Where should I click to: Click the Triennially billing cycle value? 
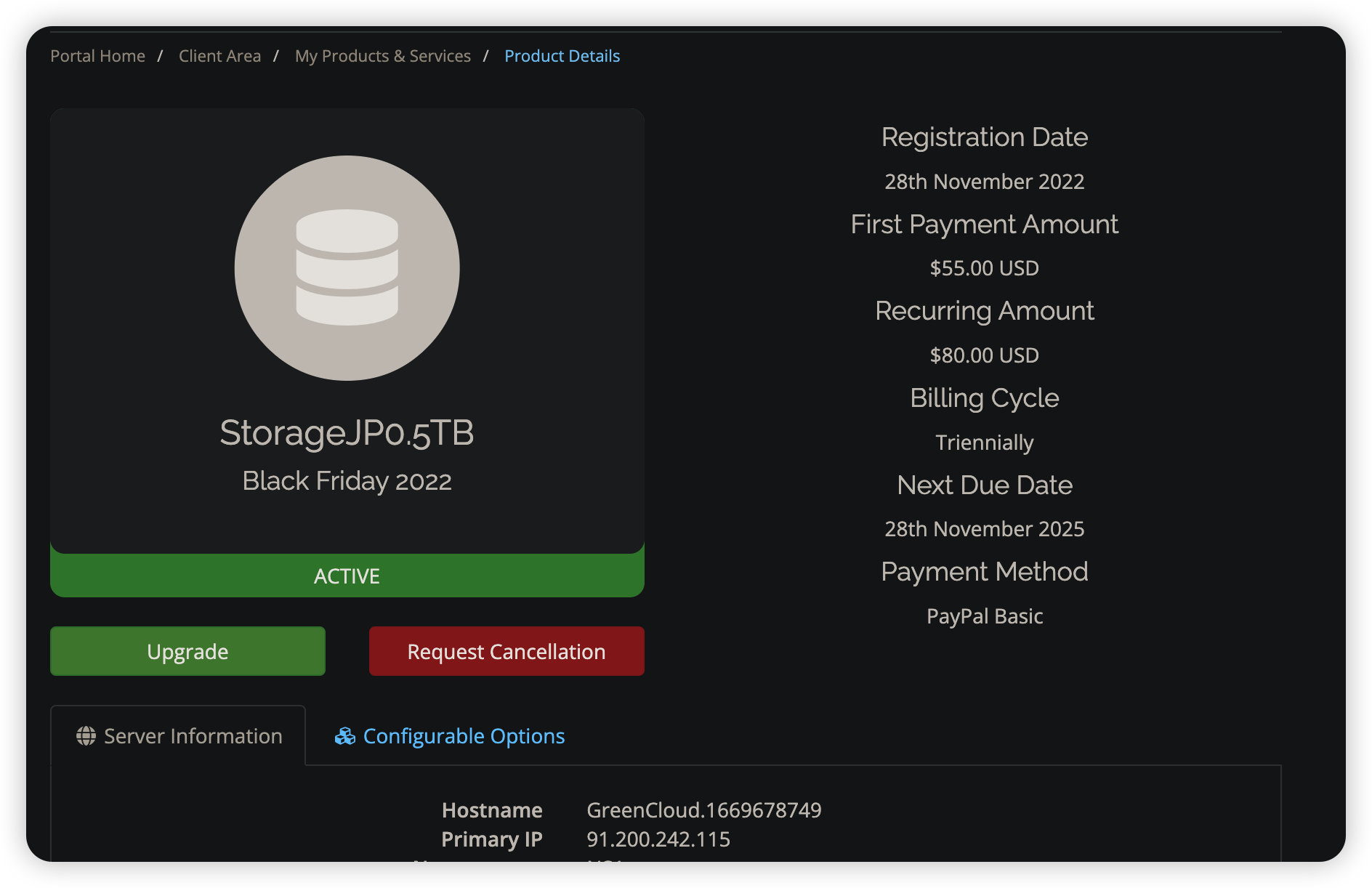pos(984,443)
